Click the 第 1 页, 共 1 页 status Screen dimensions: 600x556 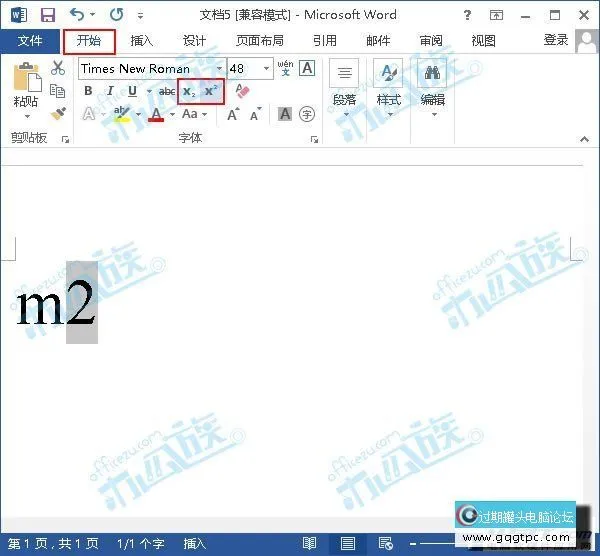(53, 544)
